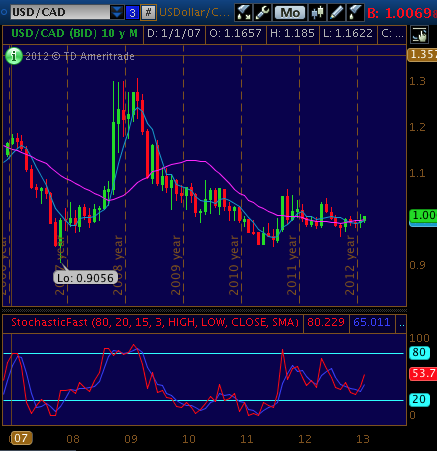Open chart settings wrench icon
437x451 pixels.
click(263, 13)
